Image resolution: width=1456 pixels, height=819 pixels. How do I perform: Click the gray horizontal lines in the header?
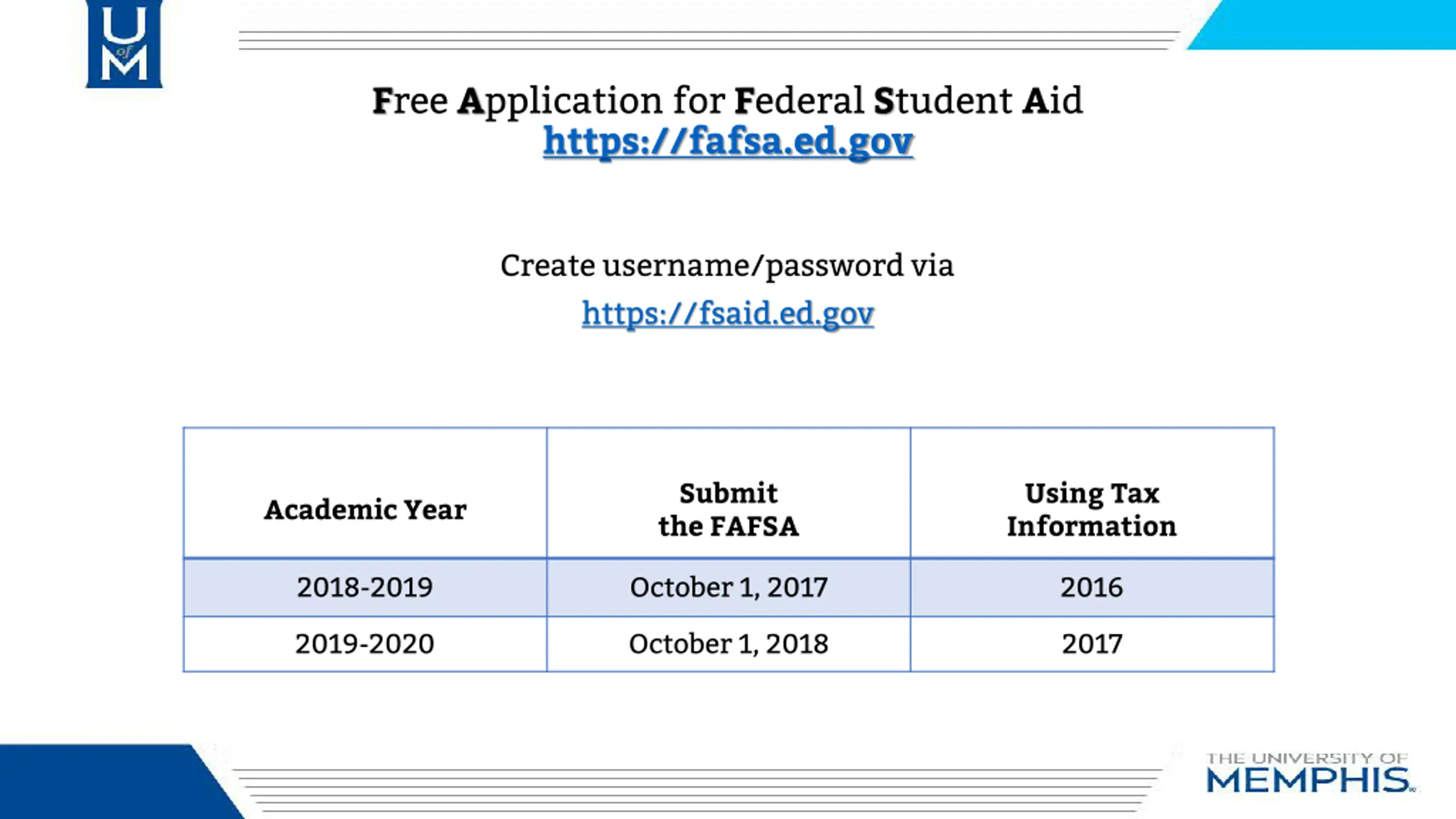click(705, 40)
